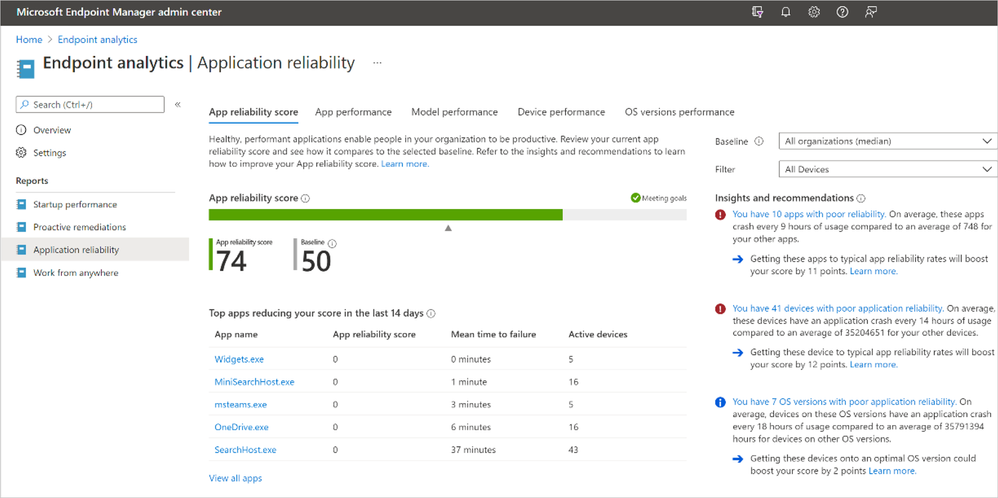This screenshot has width=998, height=498.
Task: Click Learn more after 2 points text
Action: pyautogui.click(x=892, y=471)
